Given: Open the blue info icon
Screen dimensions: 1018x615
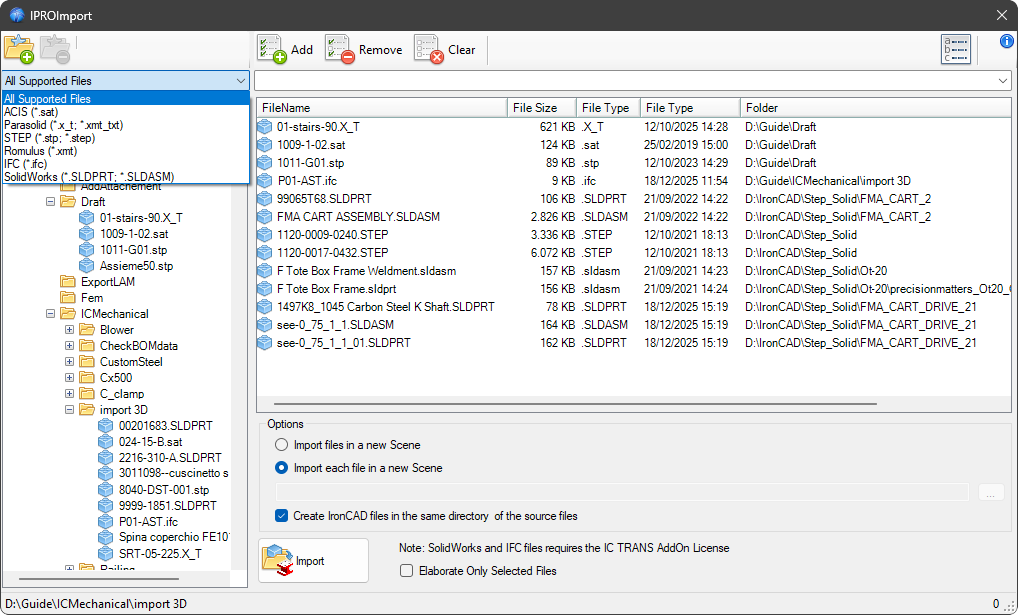Looking at the screenshot, I should 1007,41.
